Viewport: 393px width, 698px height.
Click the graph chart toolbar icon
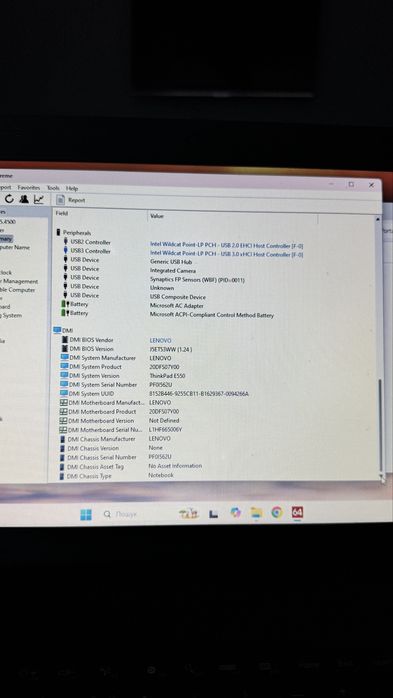pos(39,199)
